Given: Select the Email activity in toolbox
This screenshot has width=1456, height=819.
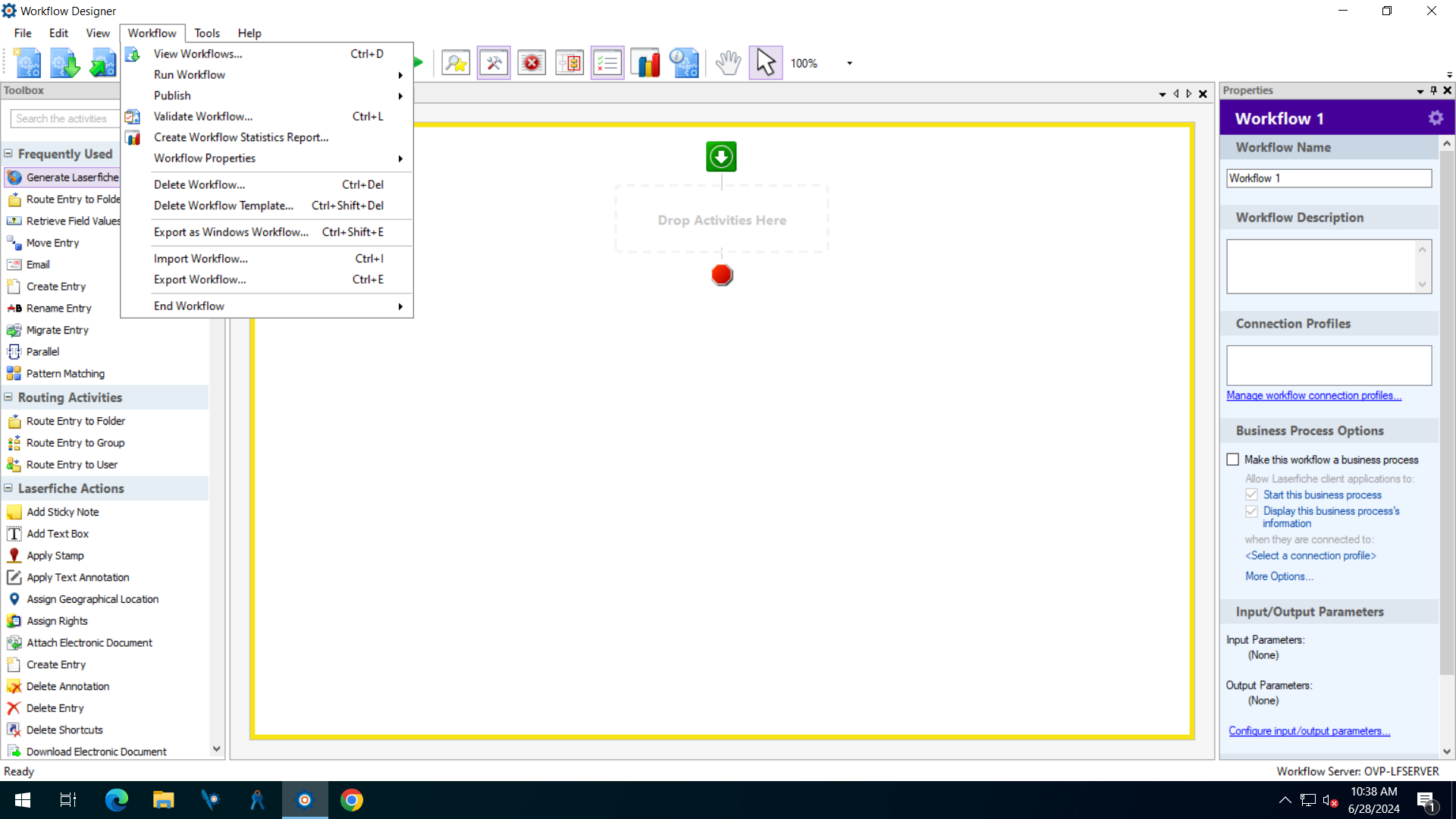Looking at the screenshot, I should pos(38,265).
